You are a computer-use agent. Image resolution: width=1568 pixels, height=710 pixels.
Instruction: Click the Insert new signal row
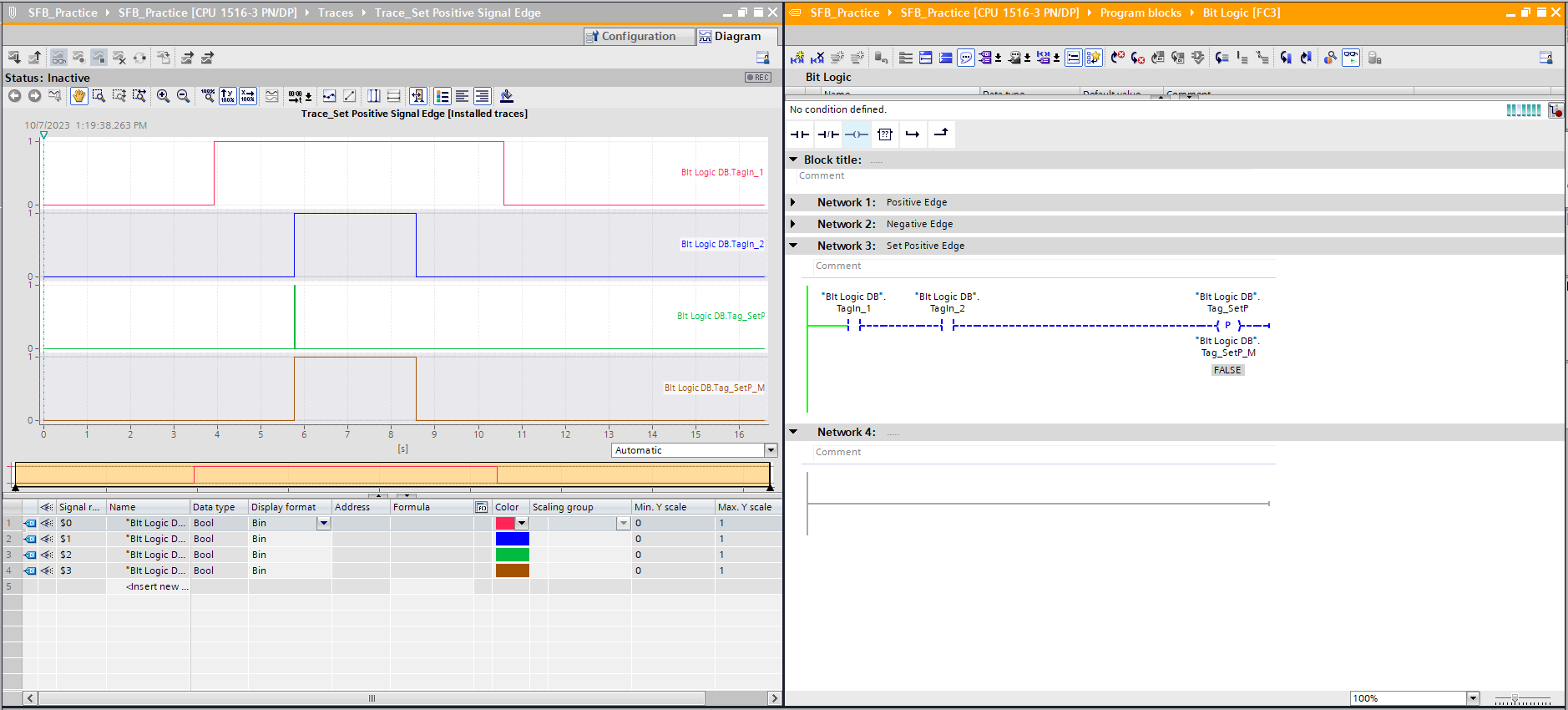coord(157,586)
